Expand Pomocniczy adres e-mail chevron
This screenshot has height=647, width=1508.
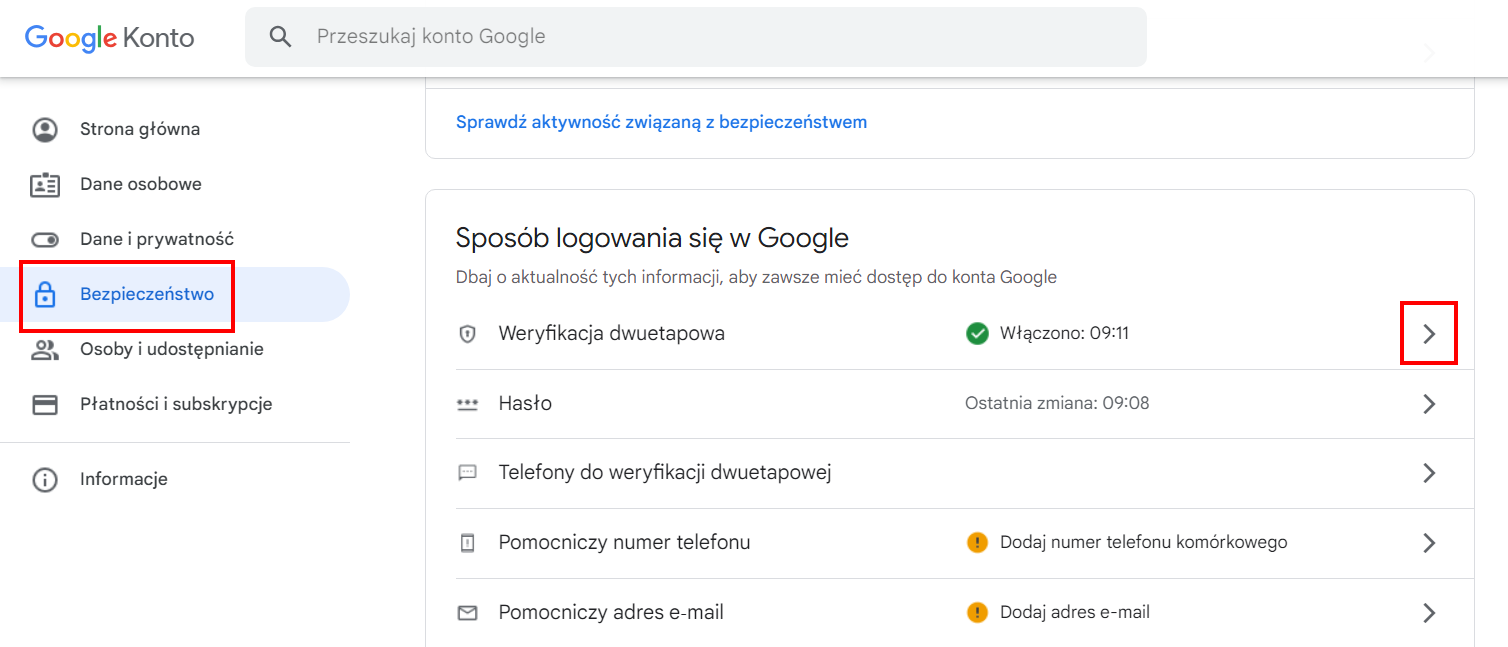coord(1429,612)
